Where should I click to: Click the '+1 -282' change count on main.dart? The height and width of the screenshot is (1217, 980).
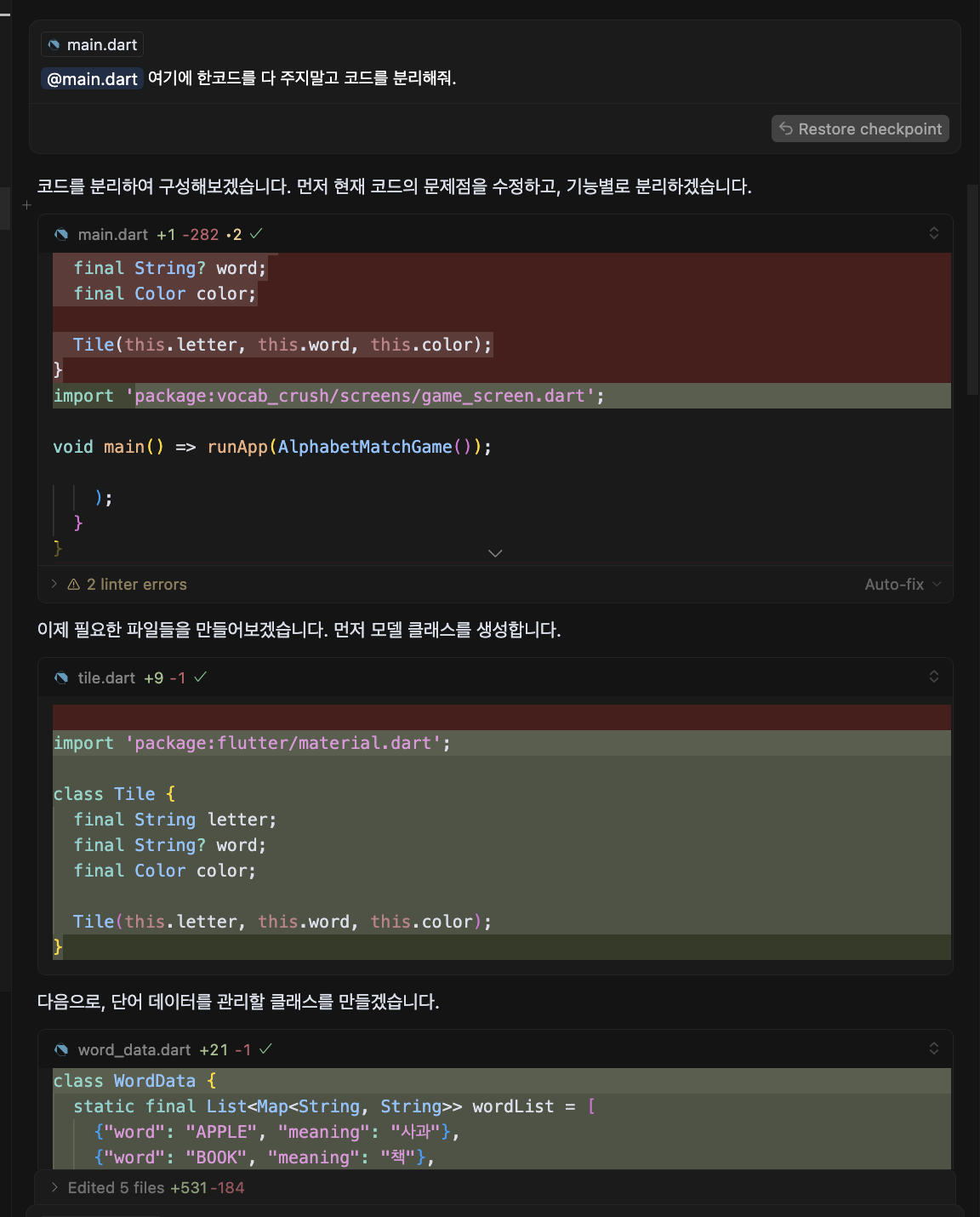(x=188, y=235)
